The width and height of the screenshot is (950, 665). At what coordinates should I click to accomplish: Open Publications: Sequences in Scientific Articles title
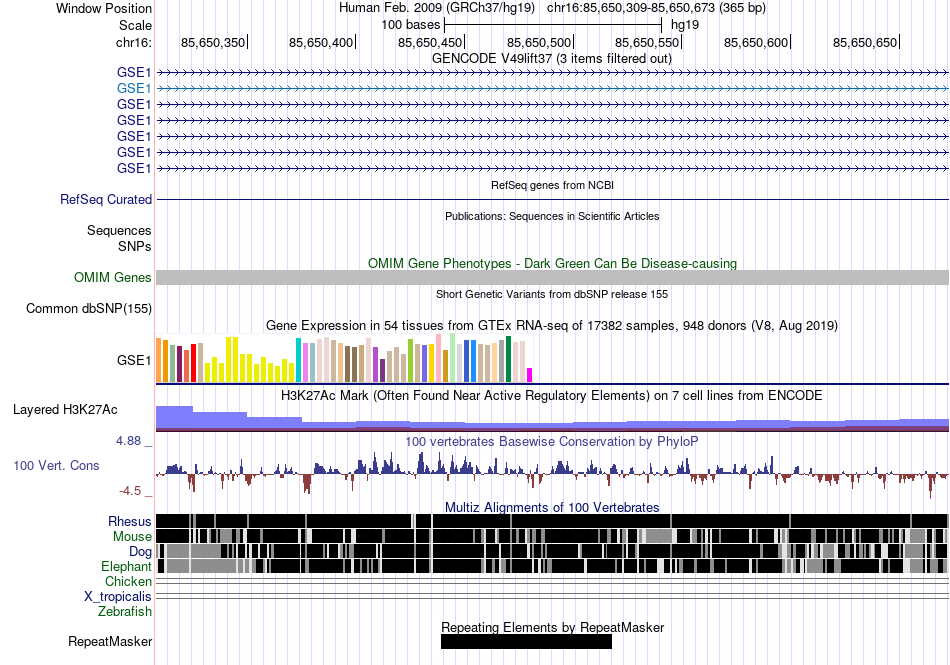(x=552, y=216)
